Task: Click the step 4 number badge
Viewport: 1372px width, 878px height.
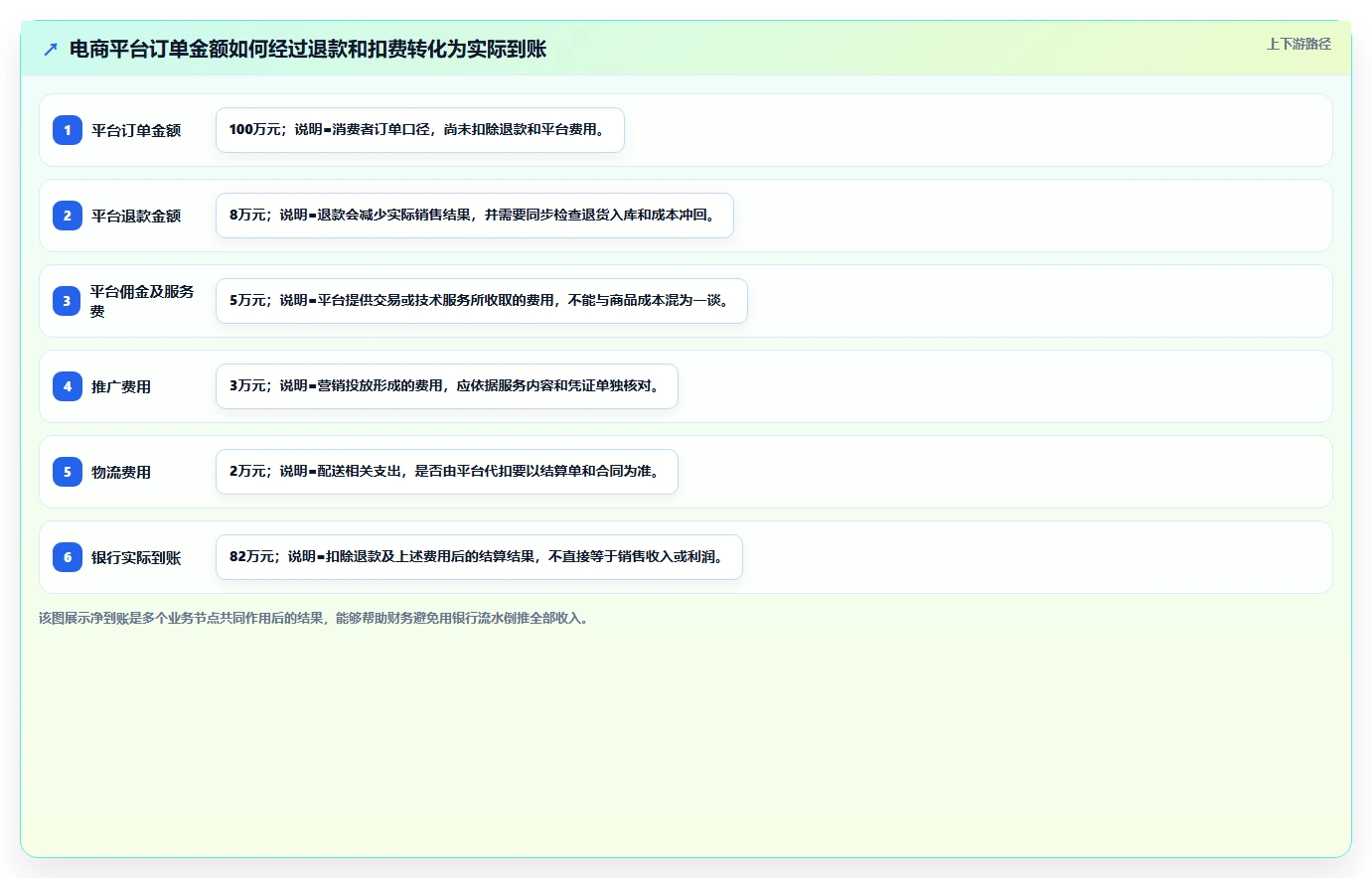Action: pyautogui.click(x=68, y=386)
